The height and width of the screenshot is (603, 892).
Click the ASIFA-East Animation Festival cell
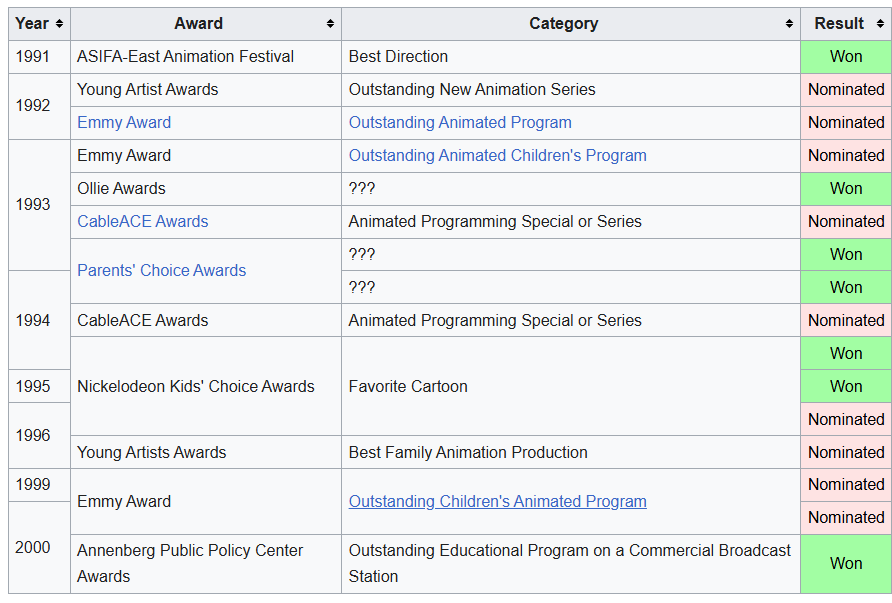[206, 57]
